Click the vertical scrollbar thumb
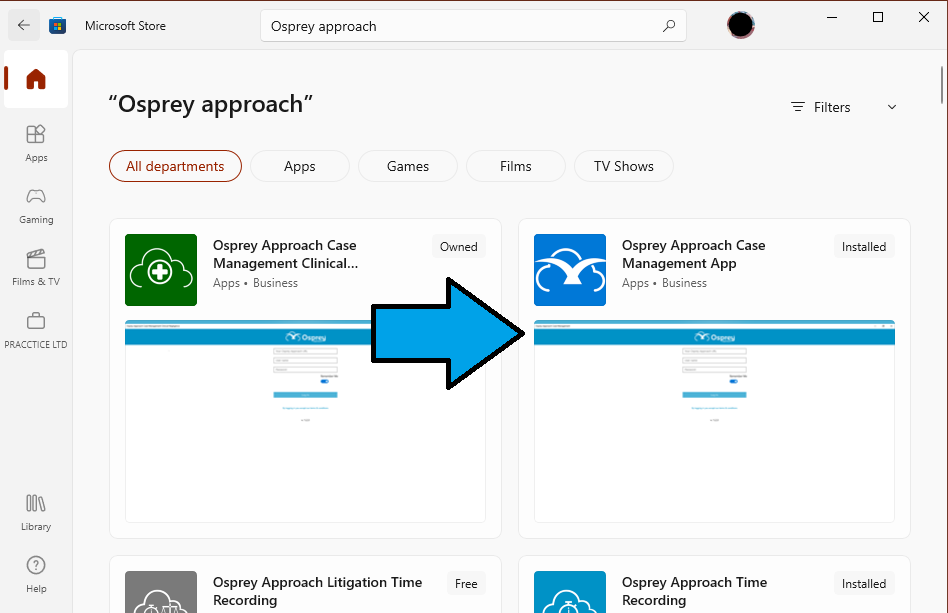The width and height of the screenshot is (948, 613). pyautogui.click(x=942, y=85)
